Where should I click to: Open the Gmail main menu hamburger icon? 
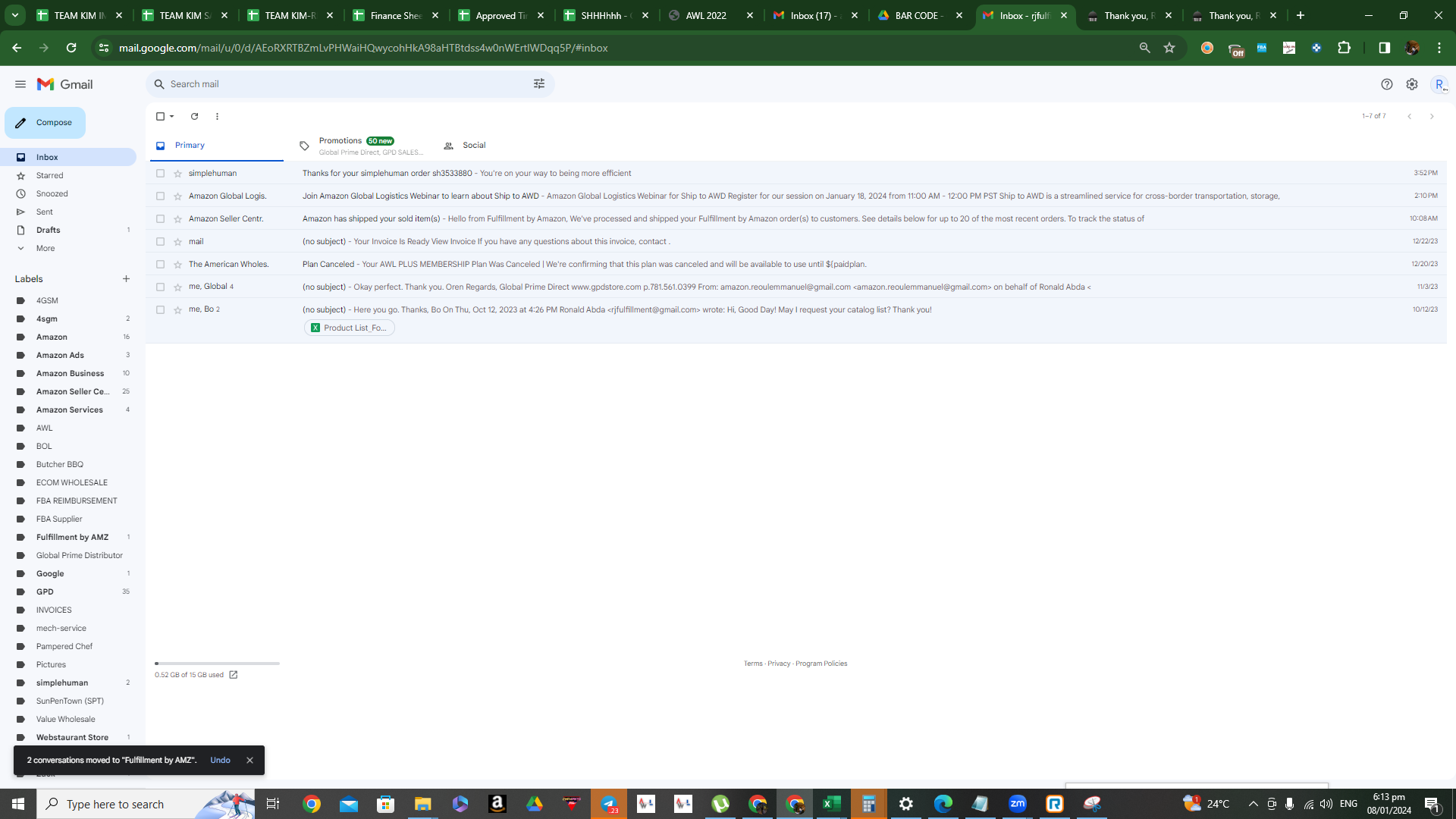pyautogui.click(x=20, y=84)
